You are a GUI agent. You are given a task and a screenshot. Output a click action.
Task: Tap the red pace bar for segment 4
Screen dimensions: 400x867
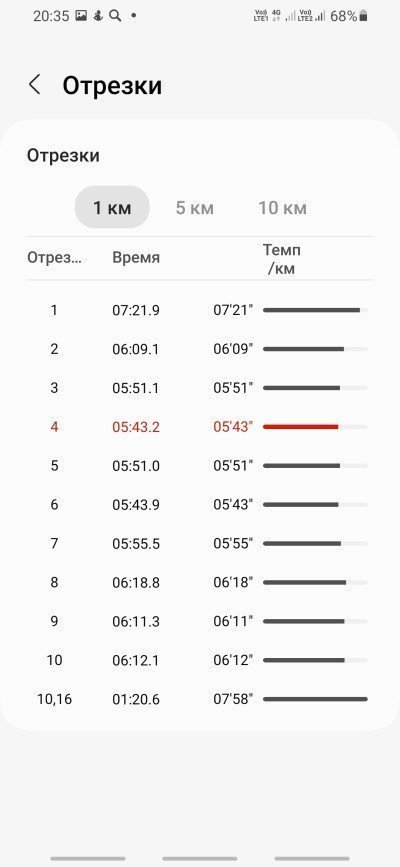301,427
